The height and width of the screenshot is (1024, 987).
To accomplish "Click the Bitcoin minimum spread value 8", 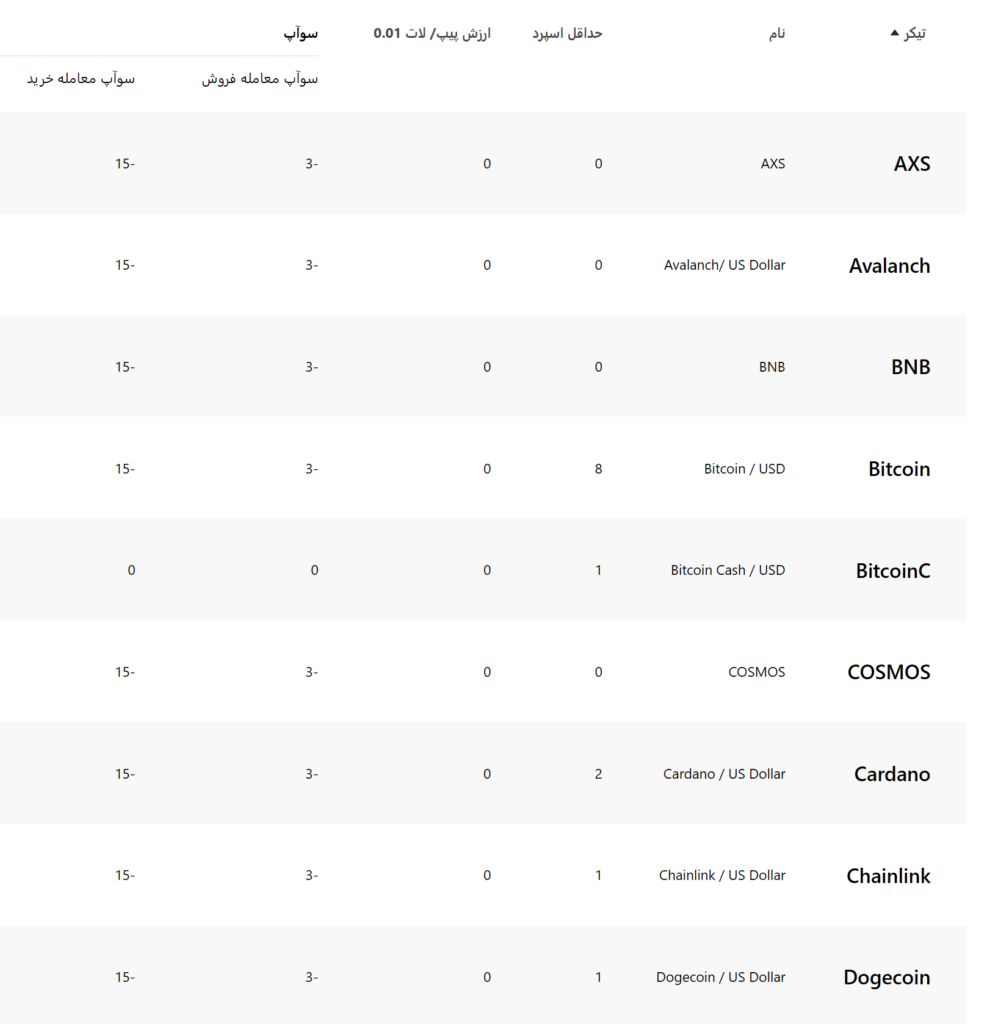I will pos(598,469).
